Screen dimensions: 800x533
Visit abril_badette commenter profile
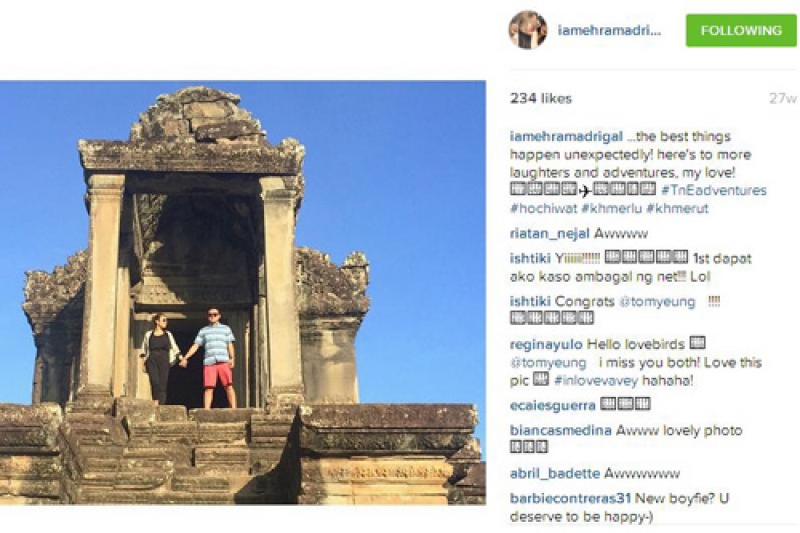click(x=555, y=474)
